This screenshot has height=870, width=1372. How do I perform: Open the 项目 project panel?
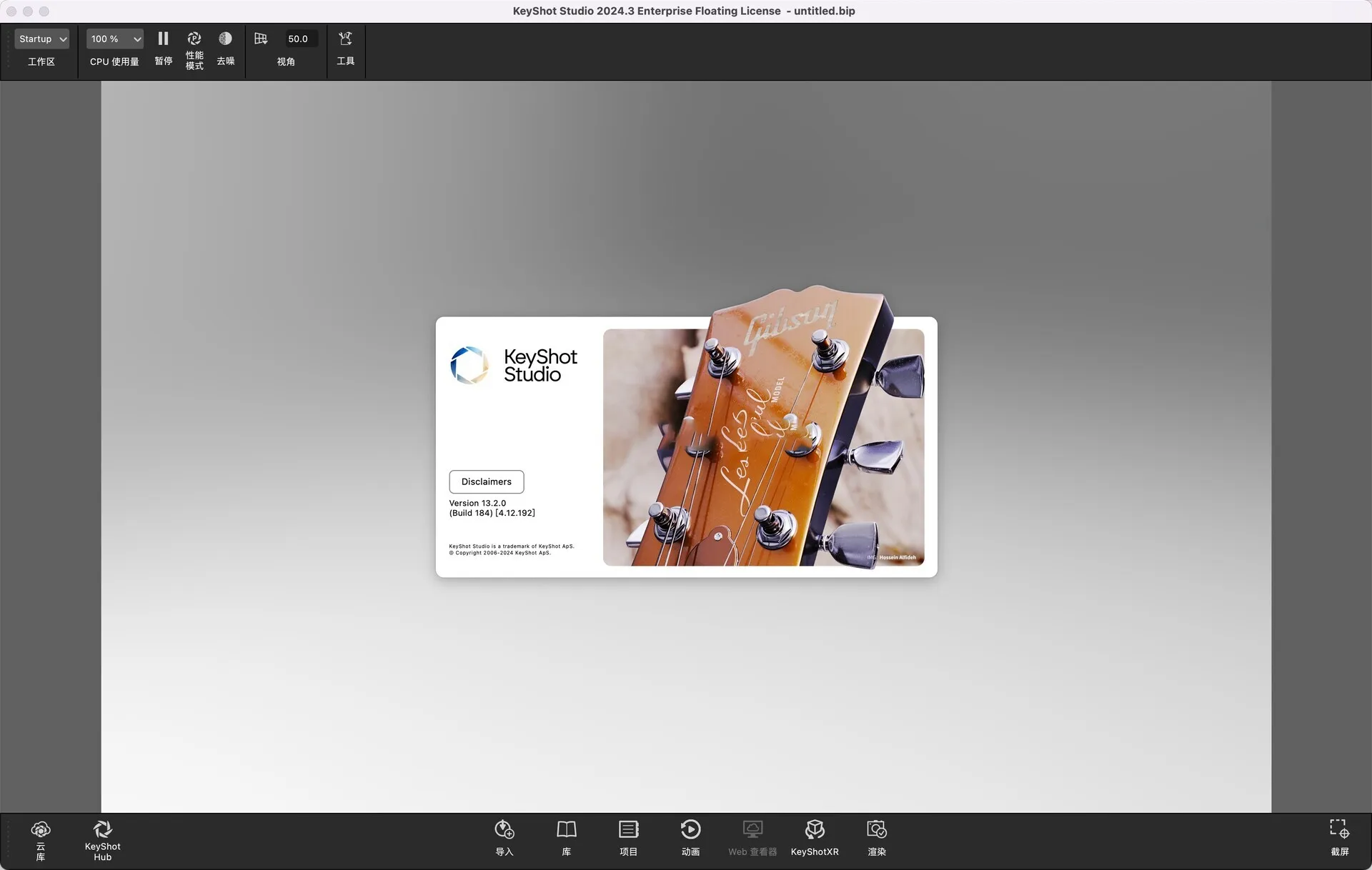pyautogui.click(x=629, y=838)
